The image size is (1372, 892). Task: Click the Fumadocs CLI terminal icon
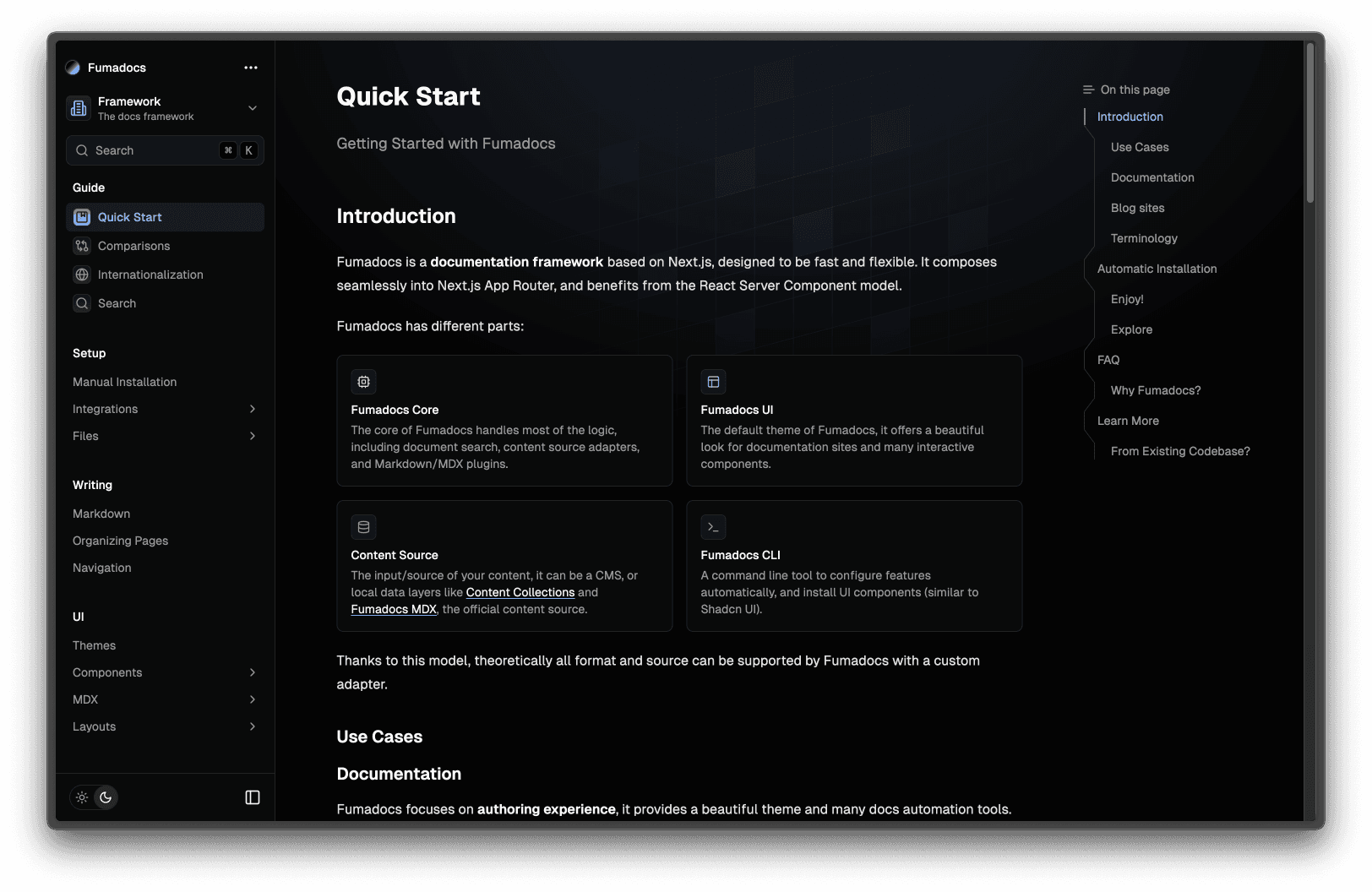click(x=713, y=527)
